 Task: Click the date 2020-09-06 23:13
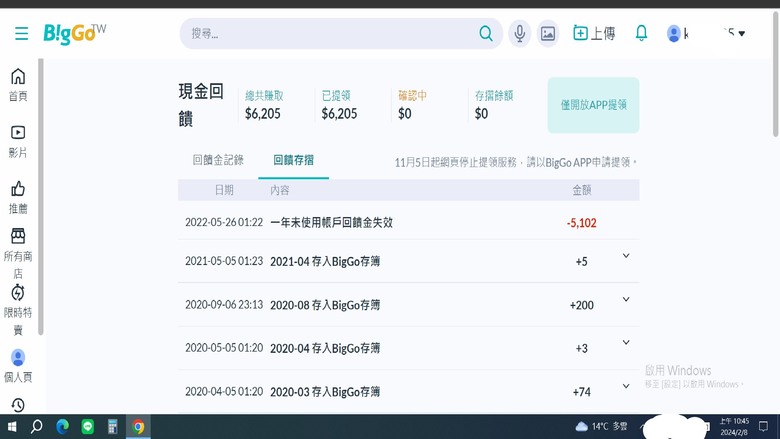click(x=224, y=304)
